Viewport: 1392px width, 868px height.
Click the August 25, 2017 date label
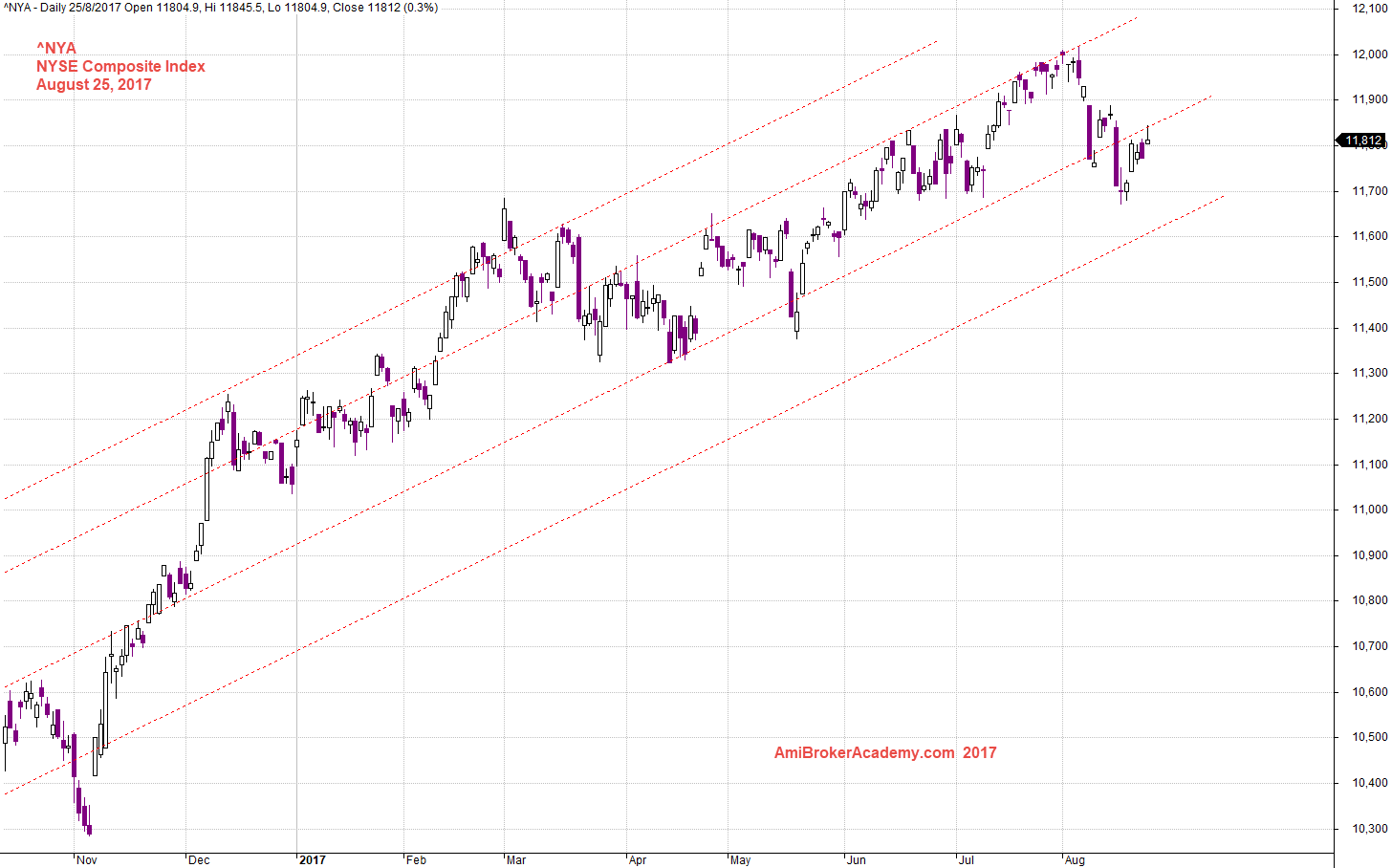(x=94, y=84)
